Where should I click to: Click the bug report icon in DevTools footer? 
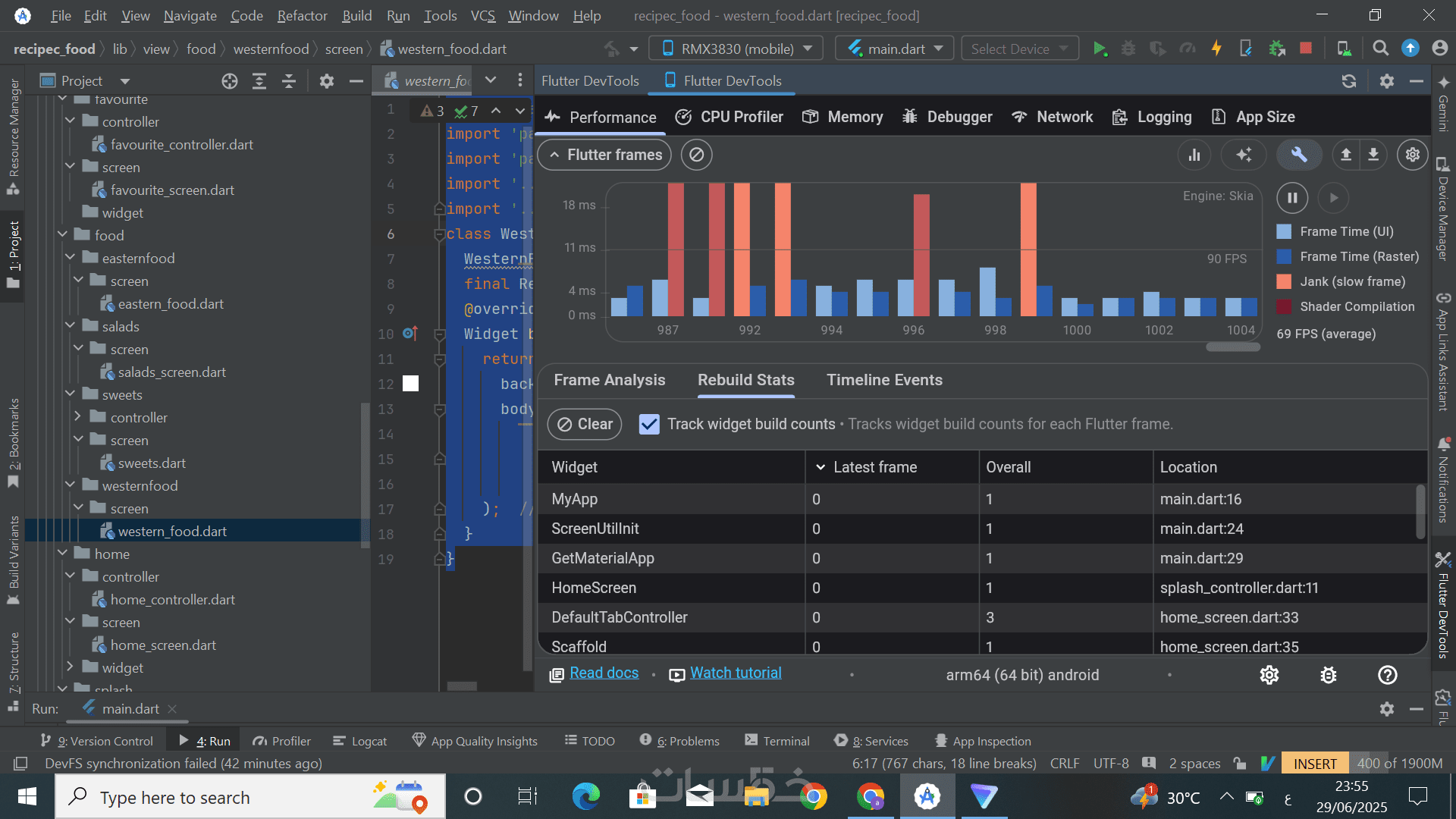[1328, 675]
